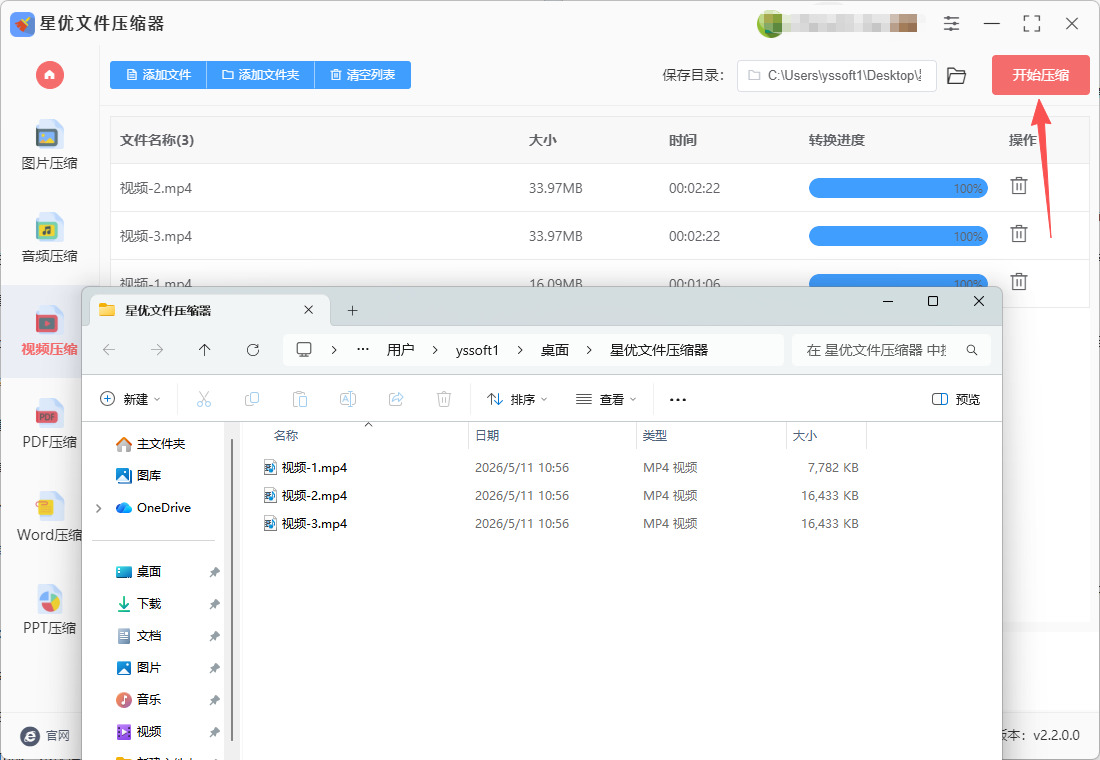Viewport: 1100px width, 760px height.
Task: Click 清空列表 to clear the list
Action: [x=363, y=75]
